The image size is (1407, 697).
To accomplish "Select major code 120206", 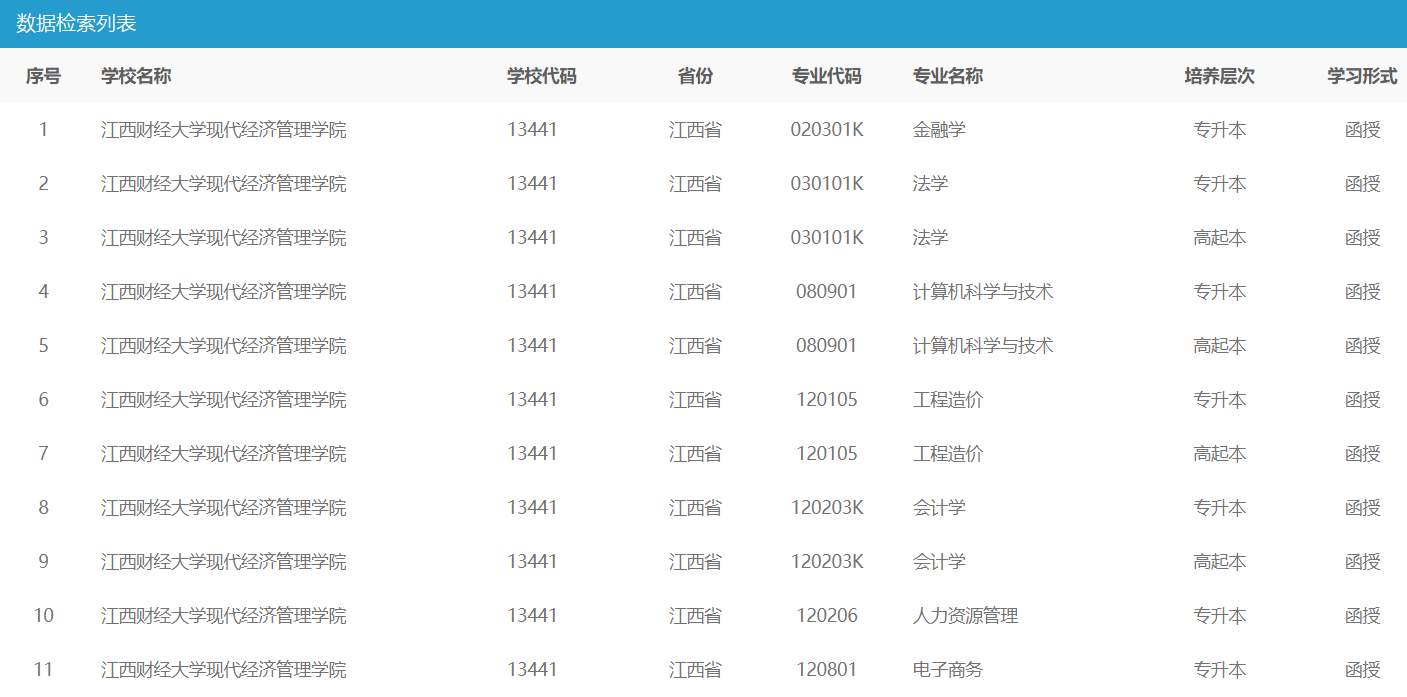I will (x=827, y=616).
